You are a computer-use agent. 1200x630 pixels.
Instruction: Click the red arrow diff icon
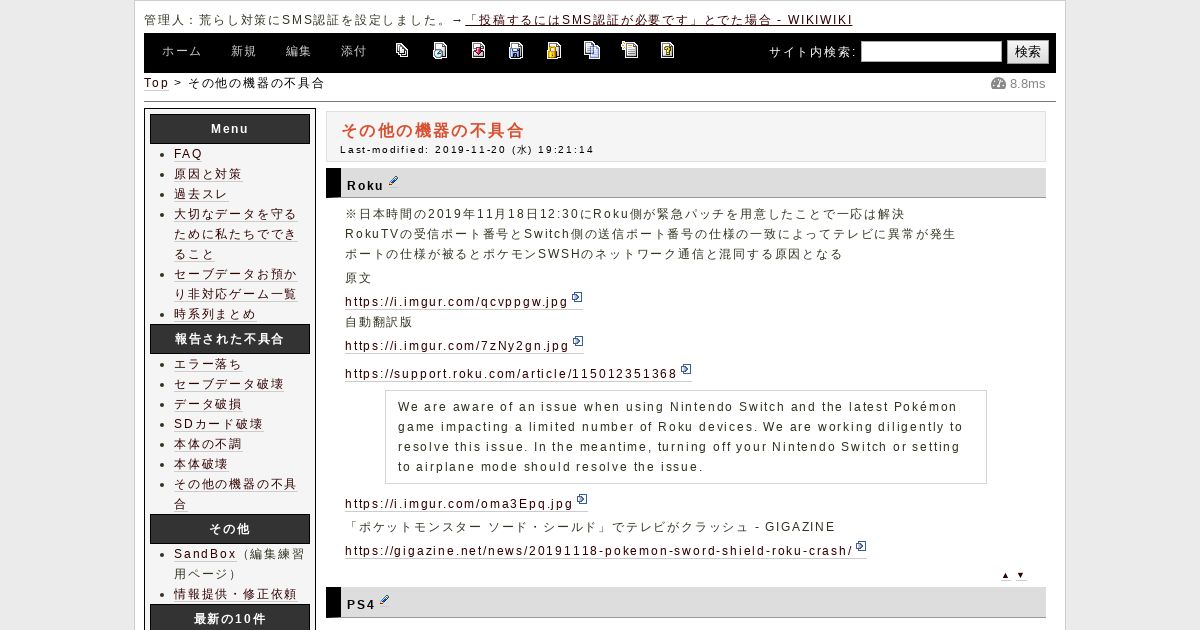click(478, 50)
